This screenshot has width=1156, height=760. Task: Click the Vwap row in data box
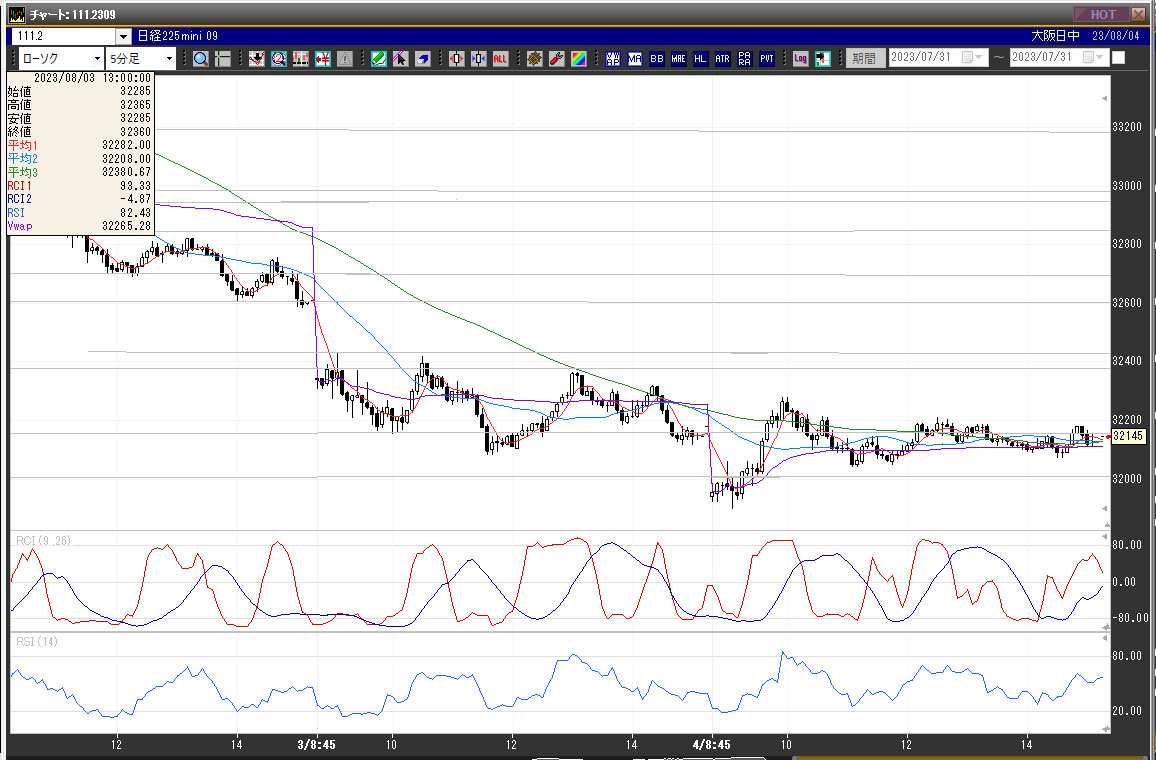coord(80,226)
